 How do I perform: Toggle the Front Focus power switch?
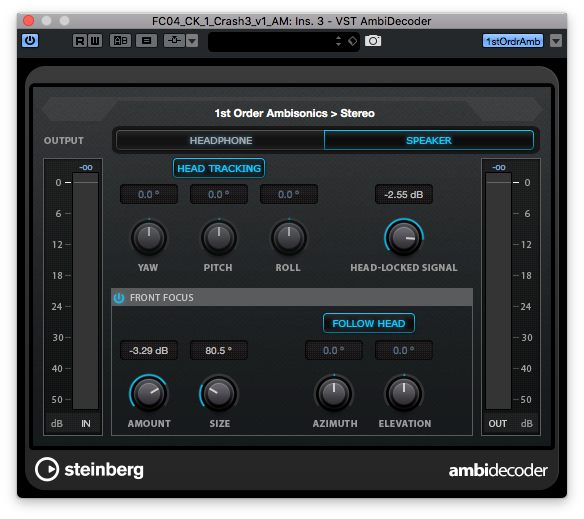tap(119, 298)
